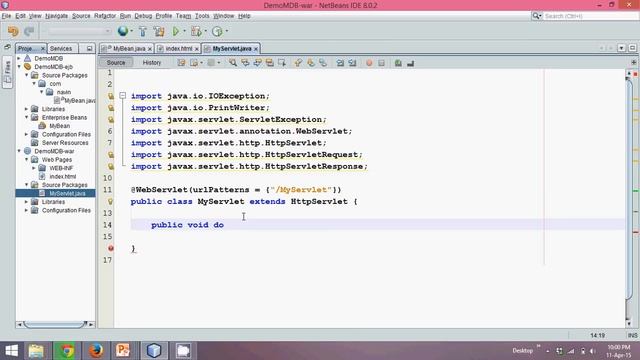Viewport: 640px width, 360px height.
Task: Open dropdown arrow beside Run Project
Action: point(184,31)
